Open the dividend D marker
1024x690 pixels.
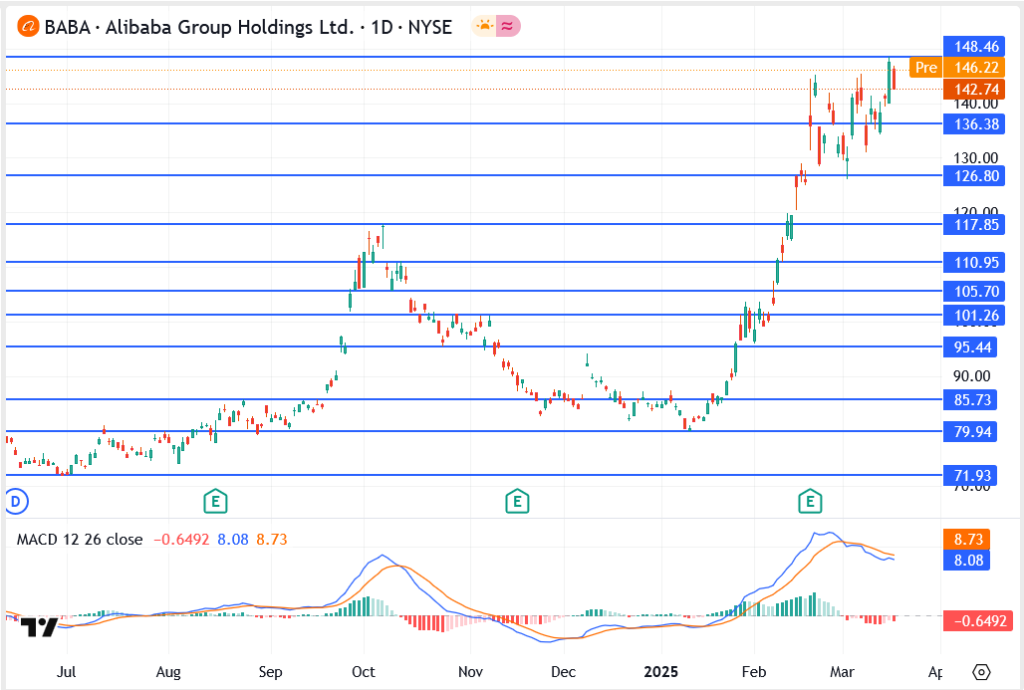14,499
